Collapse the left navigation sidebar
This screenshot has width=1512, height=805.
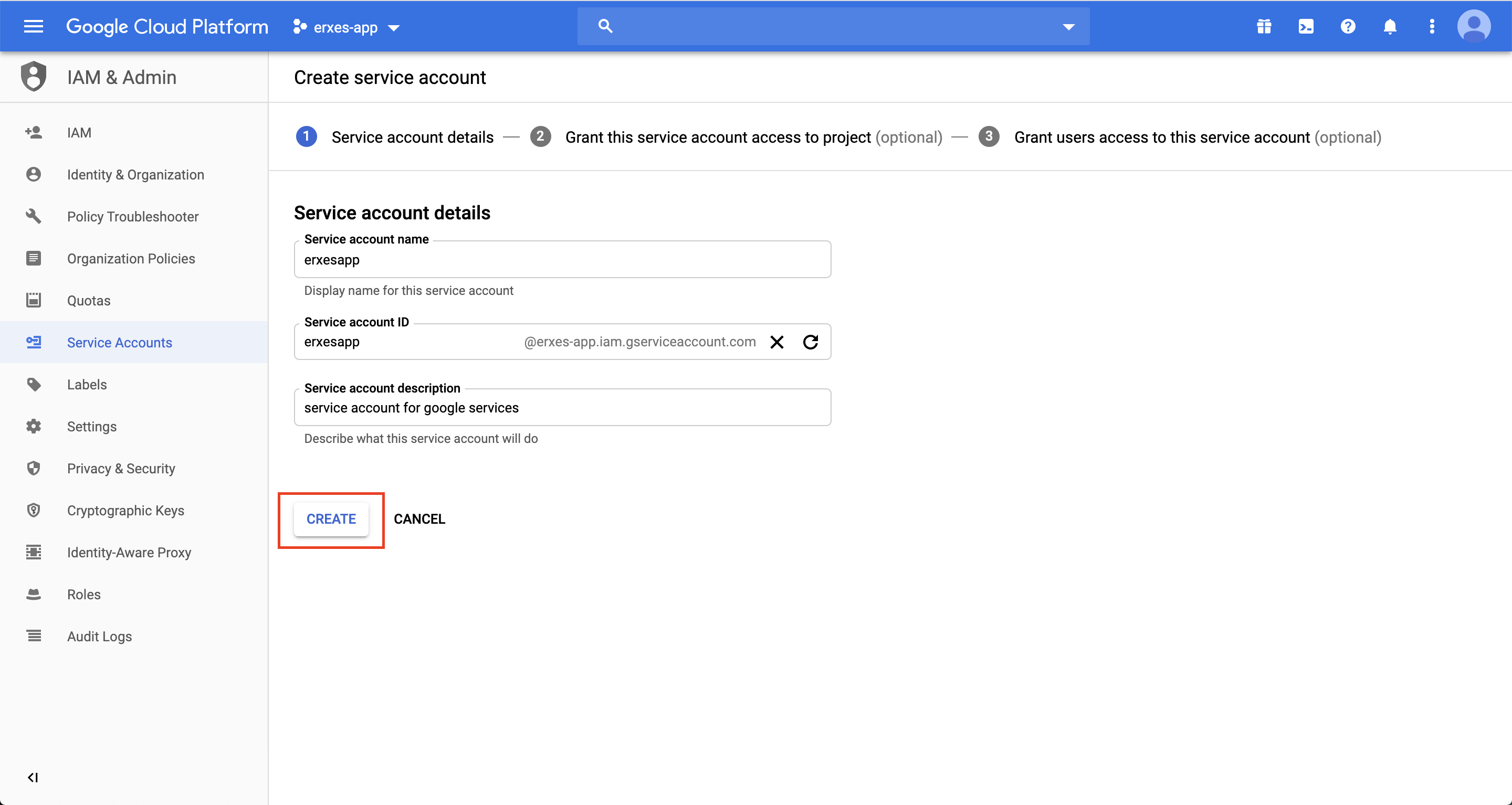click(33, 777)
